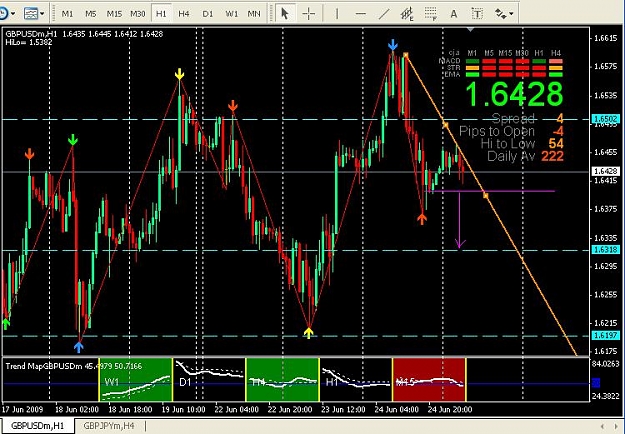Open the periods dropdown arrow
The height and width of the screenshot is (434, 625).
(x=13, y=14)
